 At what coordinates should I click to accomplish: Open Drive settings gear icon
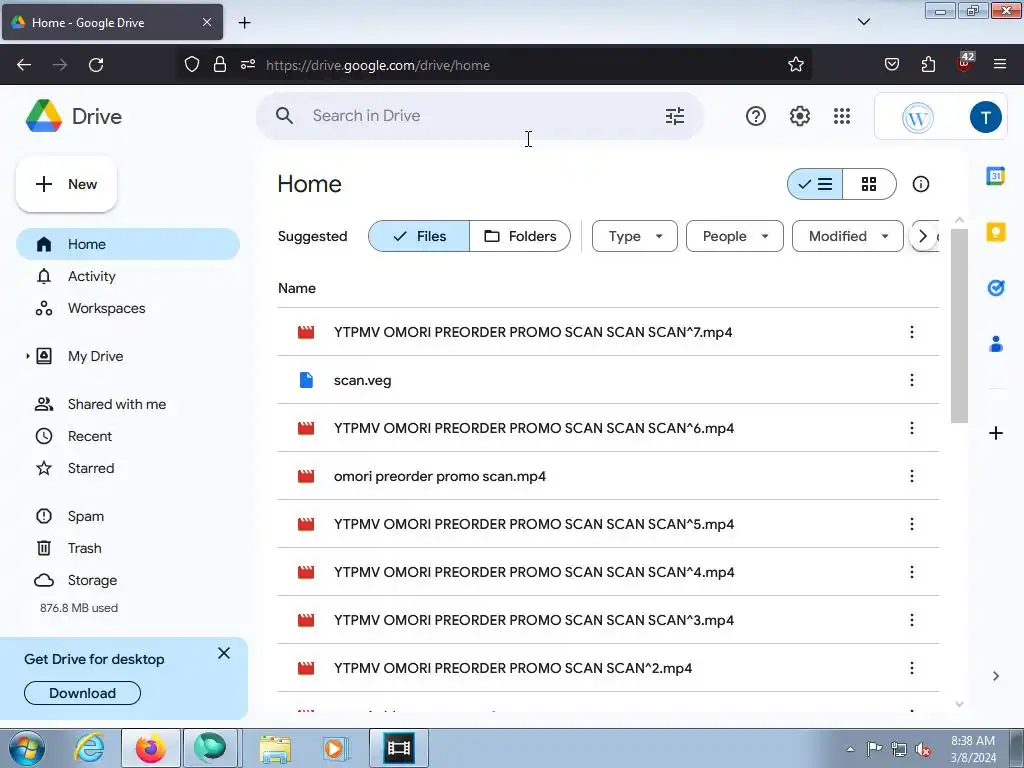tap(799, 116)
